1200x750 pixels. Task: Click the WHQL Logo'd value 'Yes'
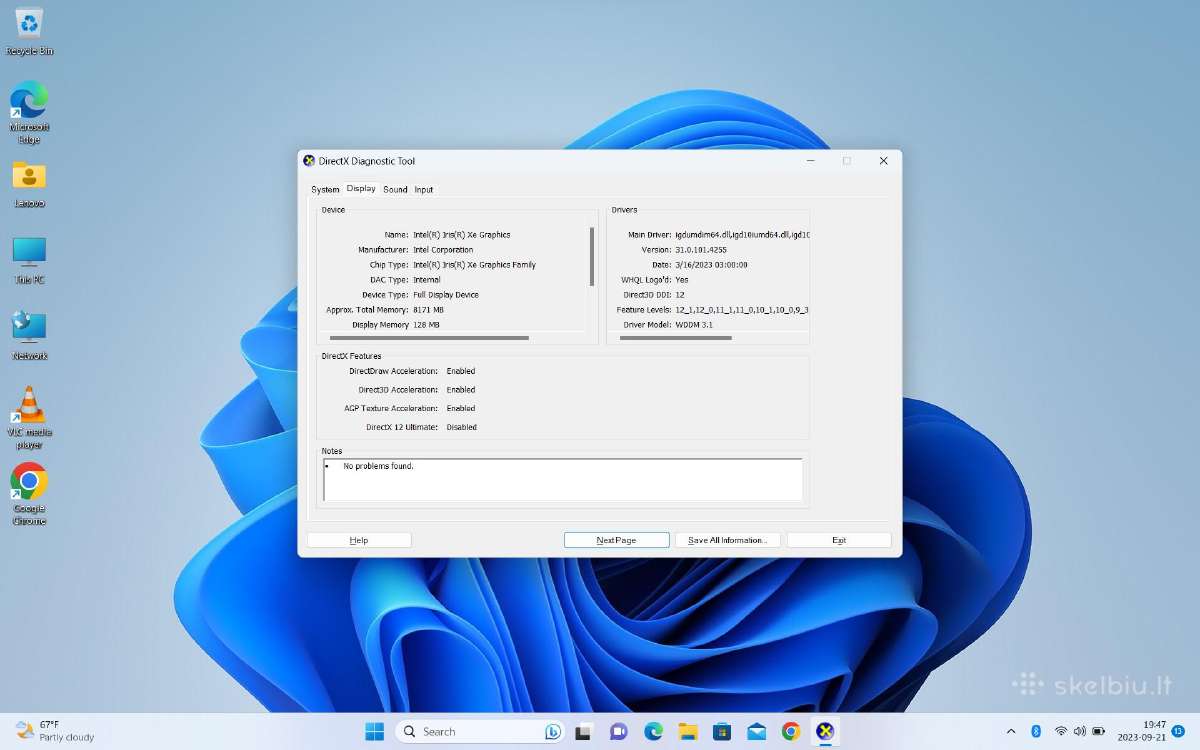[x=682, y=280]
